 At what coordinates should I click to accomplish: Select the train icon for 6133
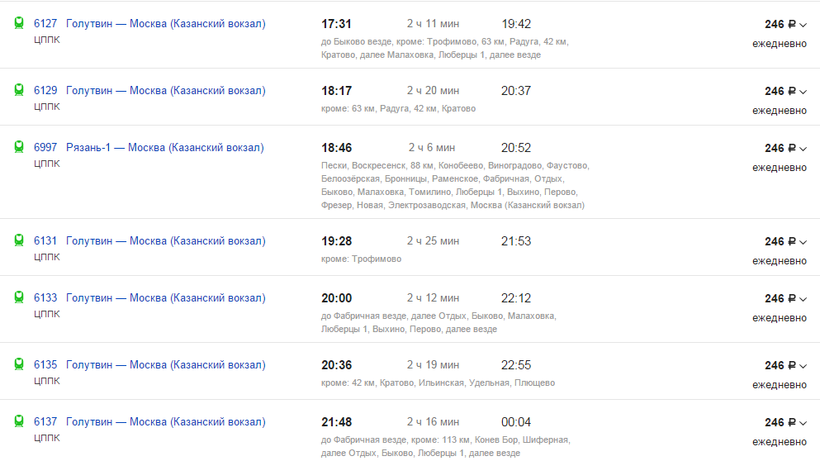click(19, 298)
